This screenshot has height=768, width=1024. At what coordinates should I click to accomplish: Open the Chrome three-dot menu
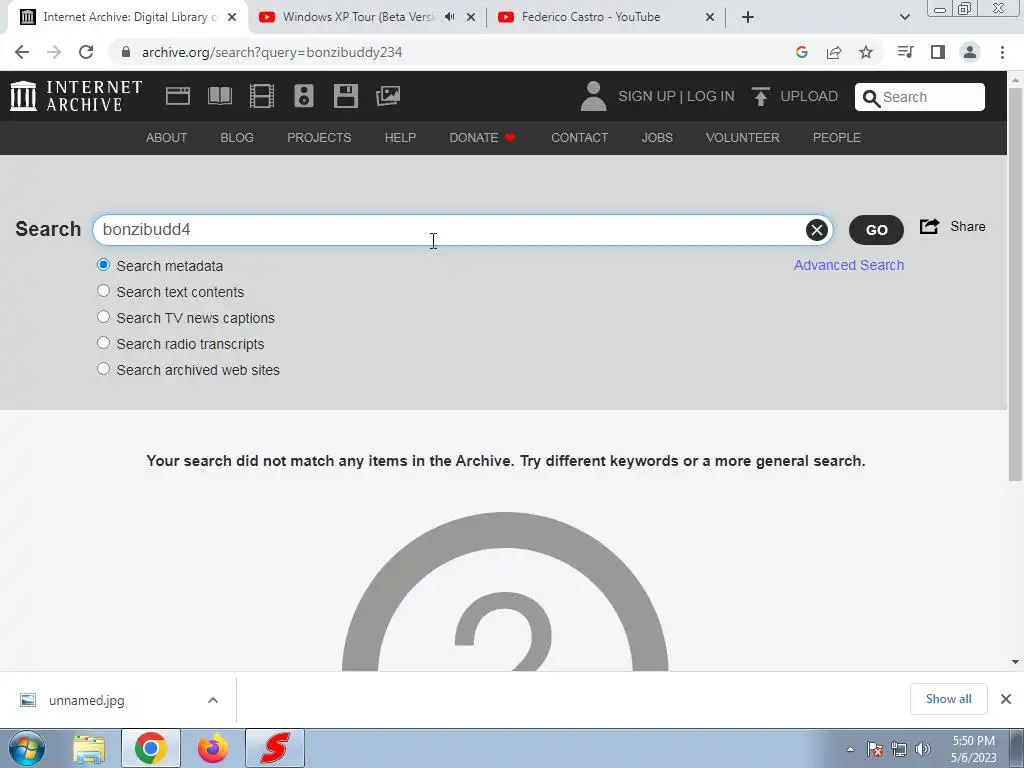point(1002,52)
